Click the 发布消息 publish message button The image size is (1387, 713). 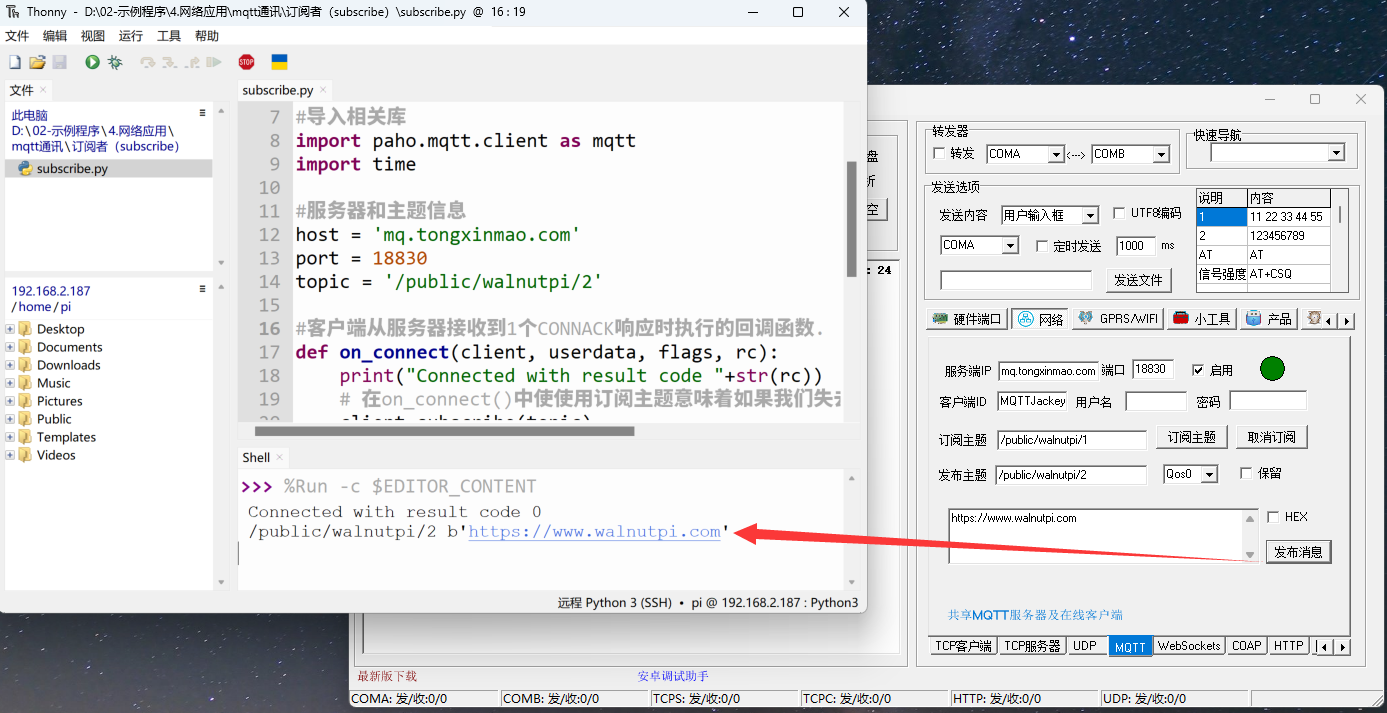1298,551
